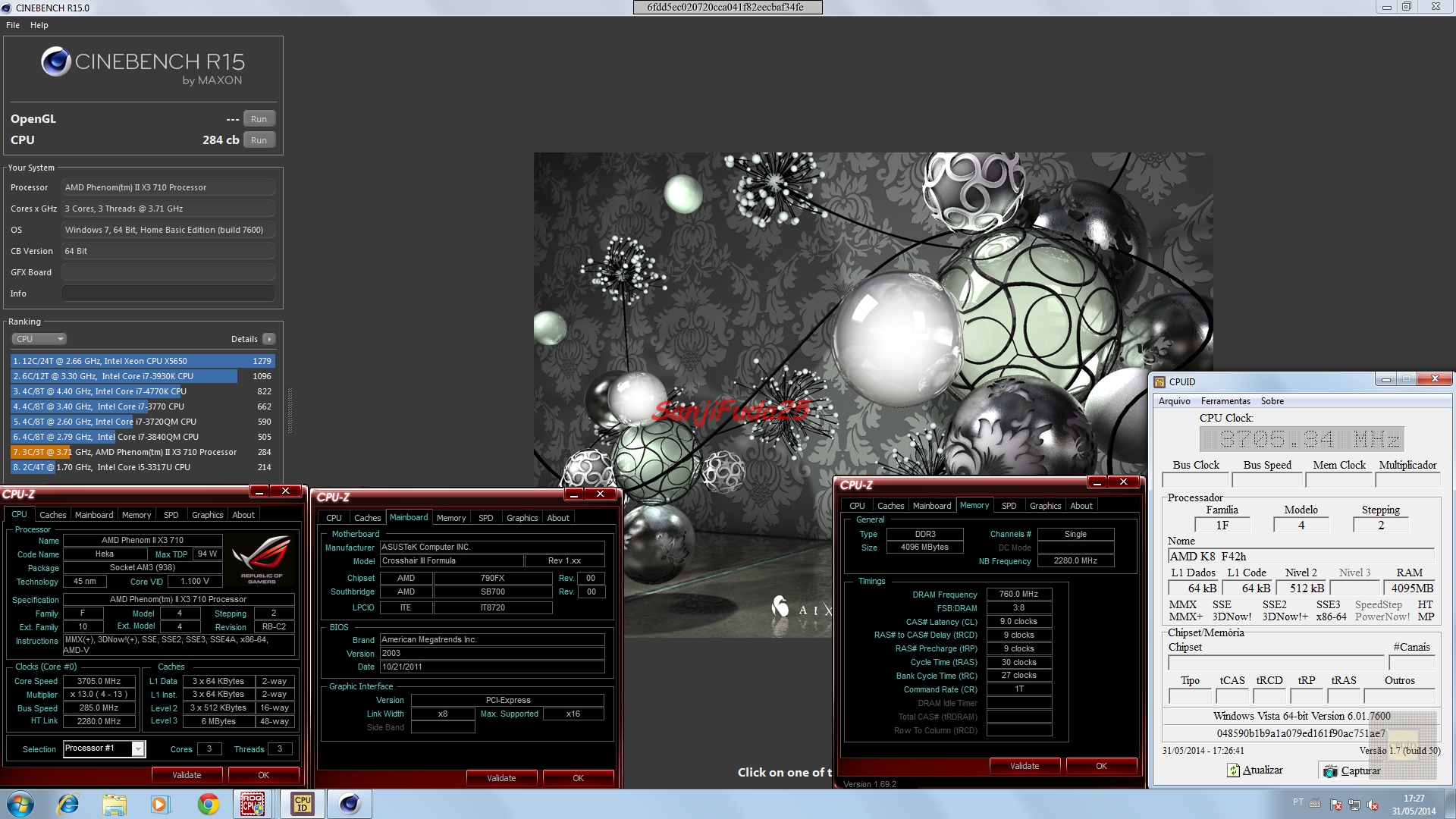Screen dimensions: 1456x819
Task: Click the on-screen keyboard tray icon
Action: click(x=1316, y=803)
